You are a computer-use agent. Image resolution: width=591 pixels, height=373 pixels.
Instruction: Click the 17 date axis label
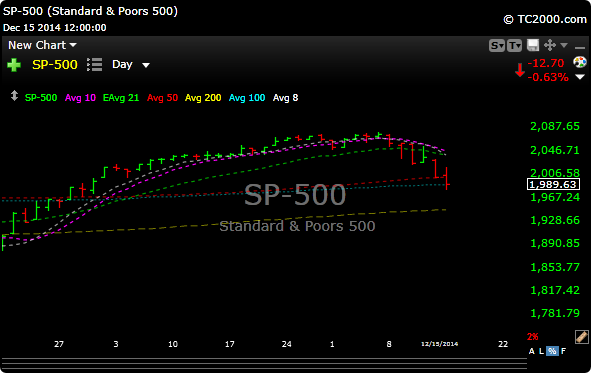coord(230,344)
